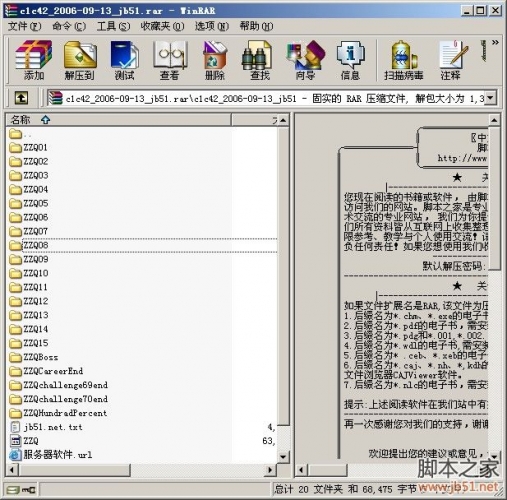Select folder ZZQ03

click(x=29, y=175)
